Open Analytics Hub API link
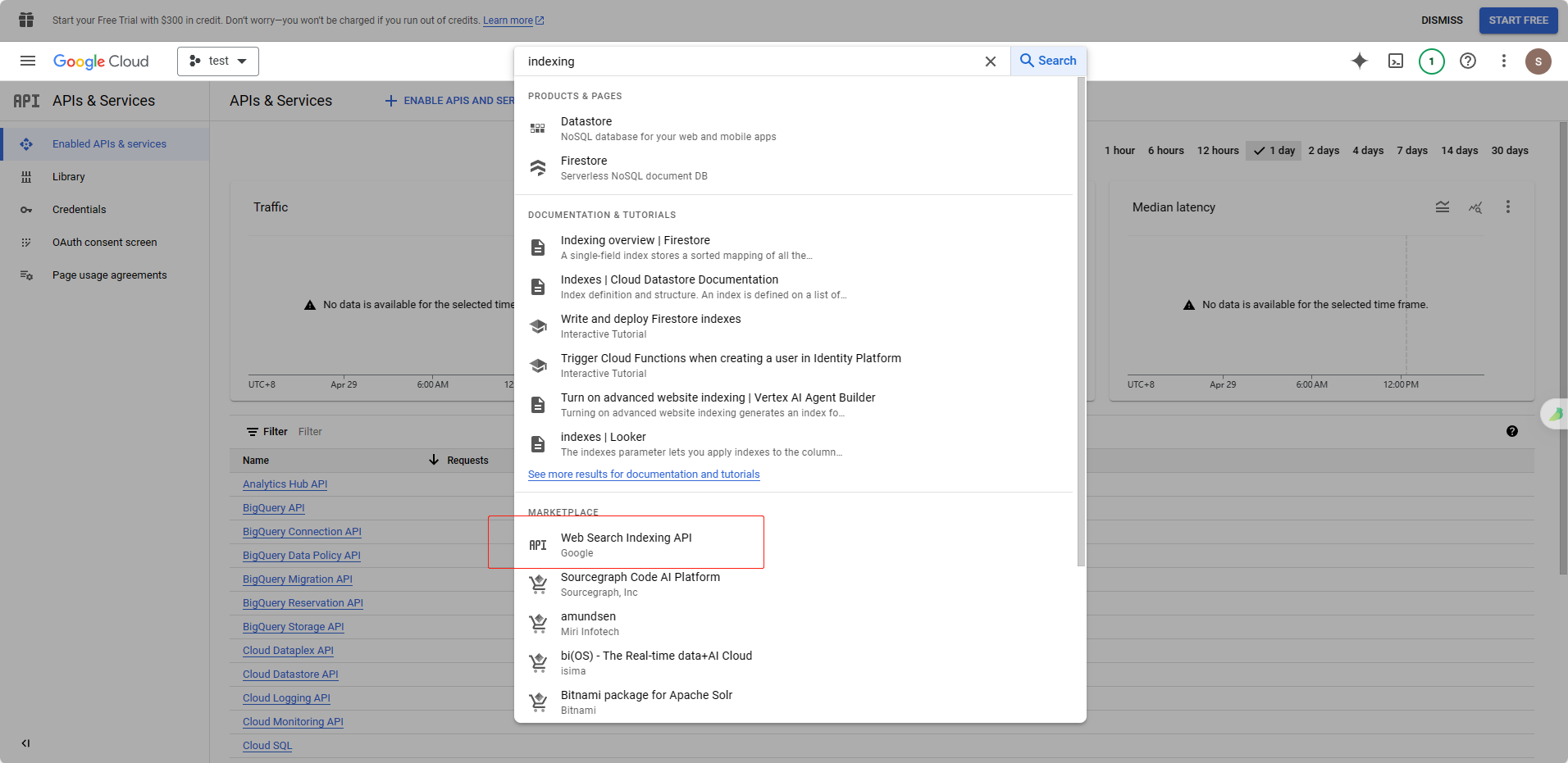 pos(285,484)
